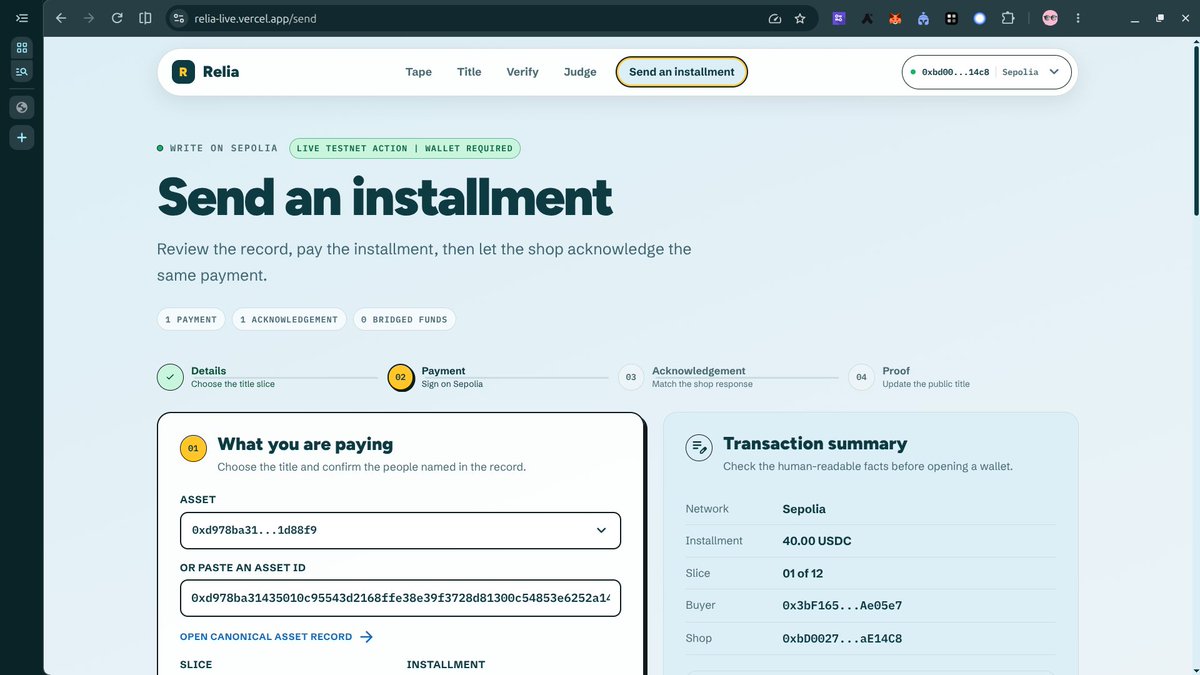The height and width of the screenshot is (675, 1200).
Task: Switch to the Verify tab
Action: point(522,72)
